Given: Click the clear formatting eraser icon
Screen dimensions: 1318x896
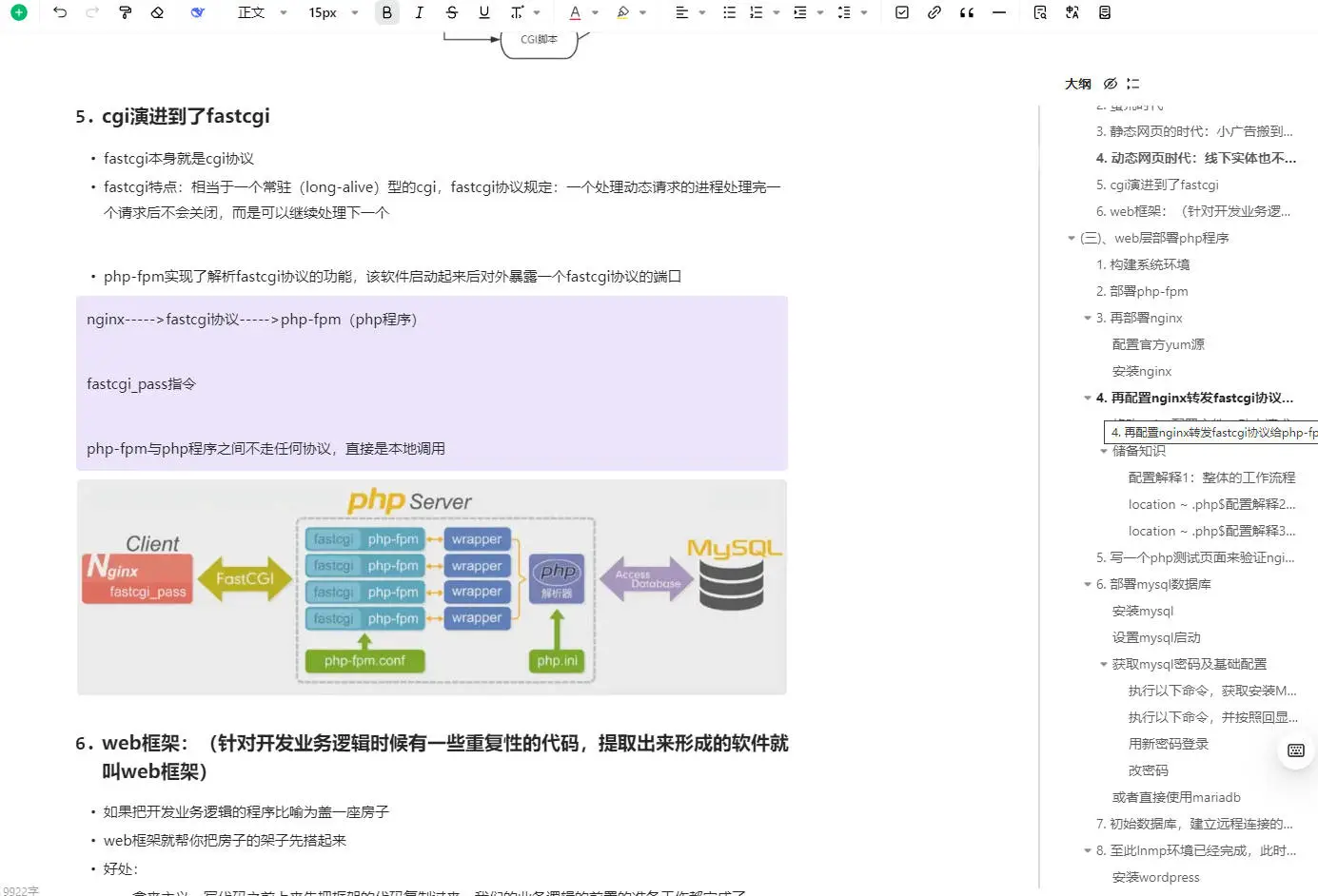Looking at the screenshot, I should click(x=158, y=12).
